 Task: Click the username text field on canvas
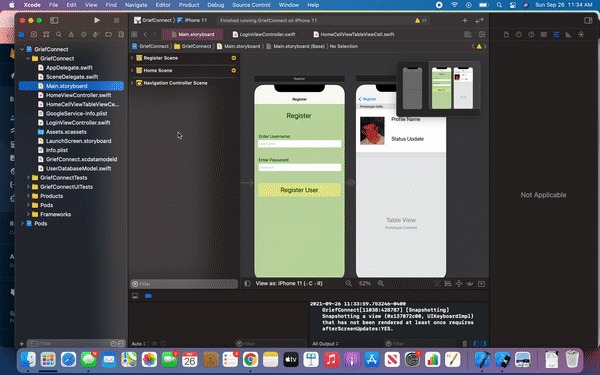[x=300, y=144]
